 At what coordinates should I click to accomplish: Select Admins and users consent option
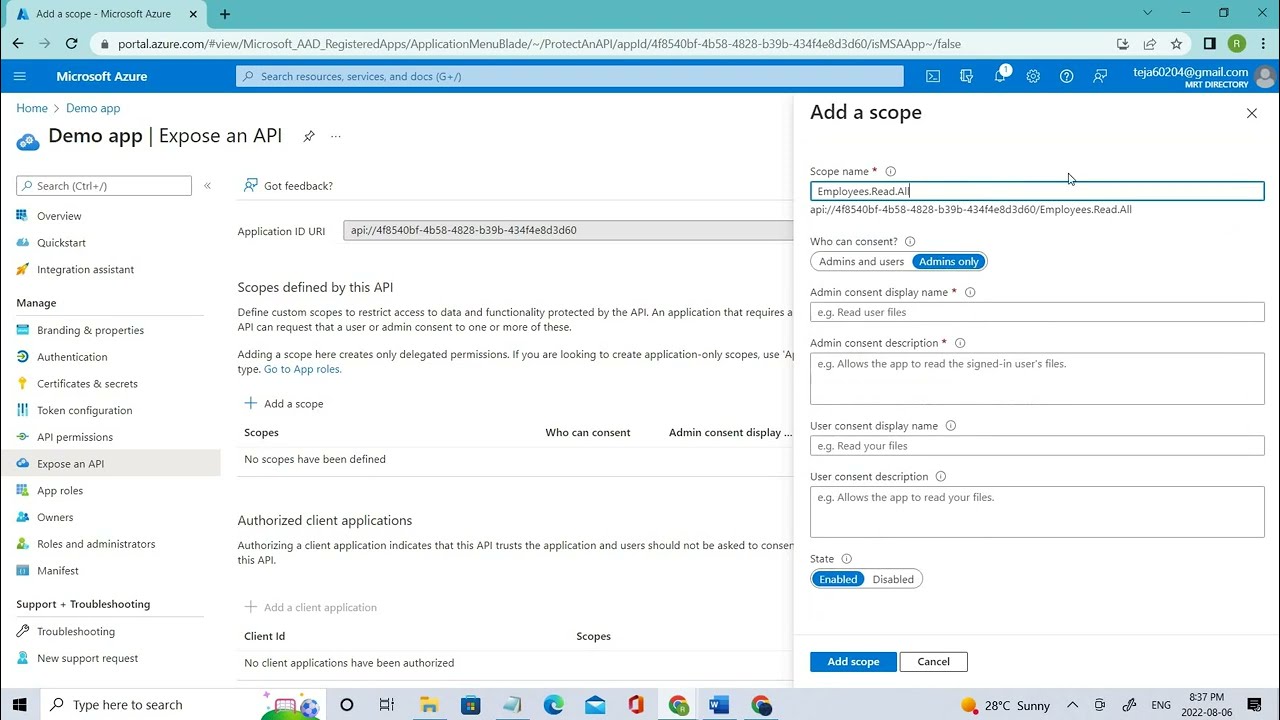(861, 261)
